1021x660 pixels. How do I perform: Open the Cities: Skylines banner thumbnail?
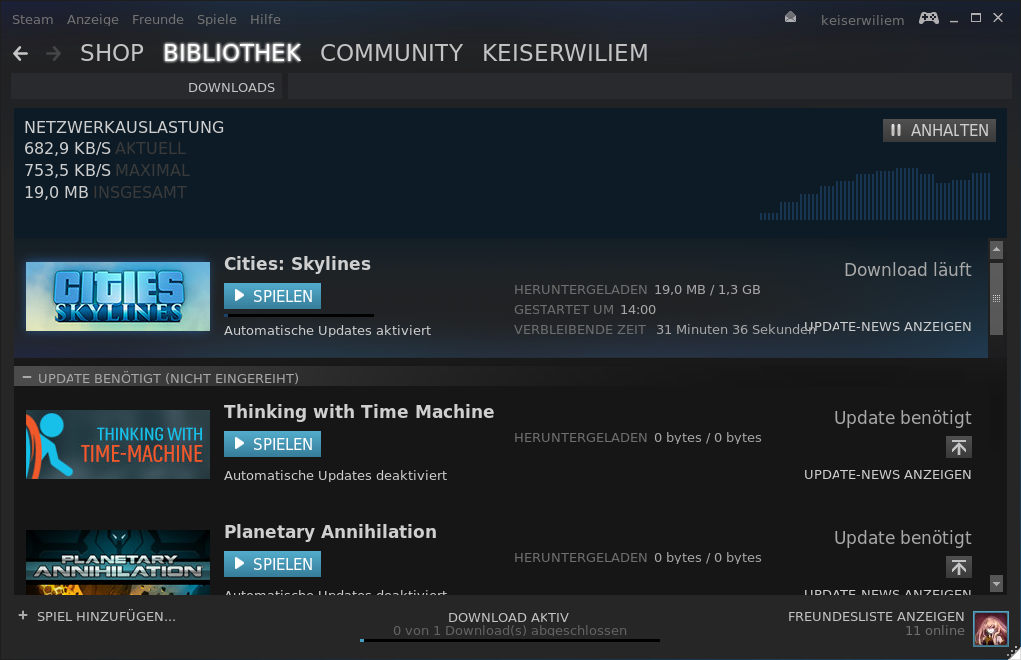coord(118,296)
